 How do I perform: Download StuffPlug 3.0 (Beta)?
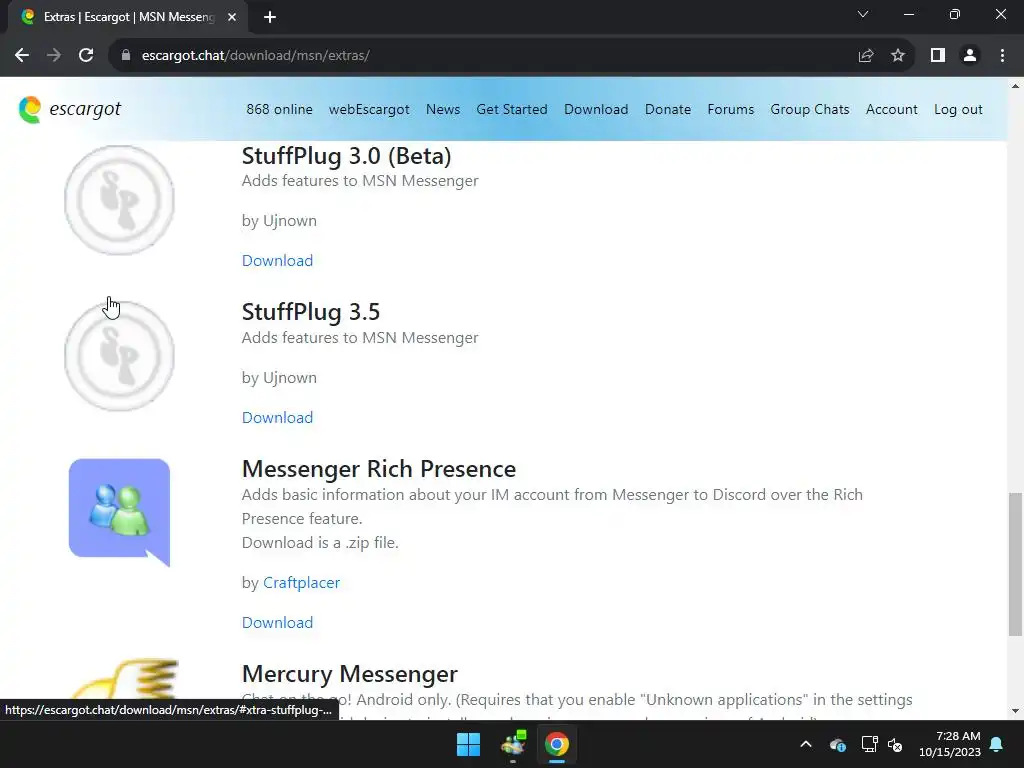[278, 261]
